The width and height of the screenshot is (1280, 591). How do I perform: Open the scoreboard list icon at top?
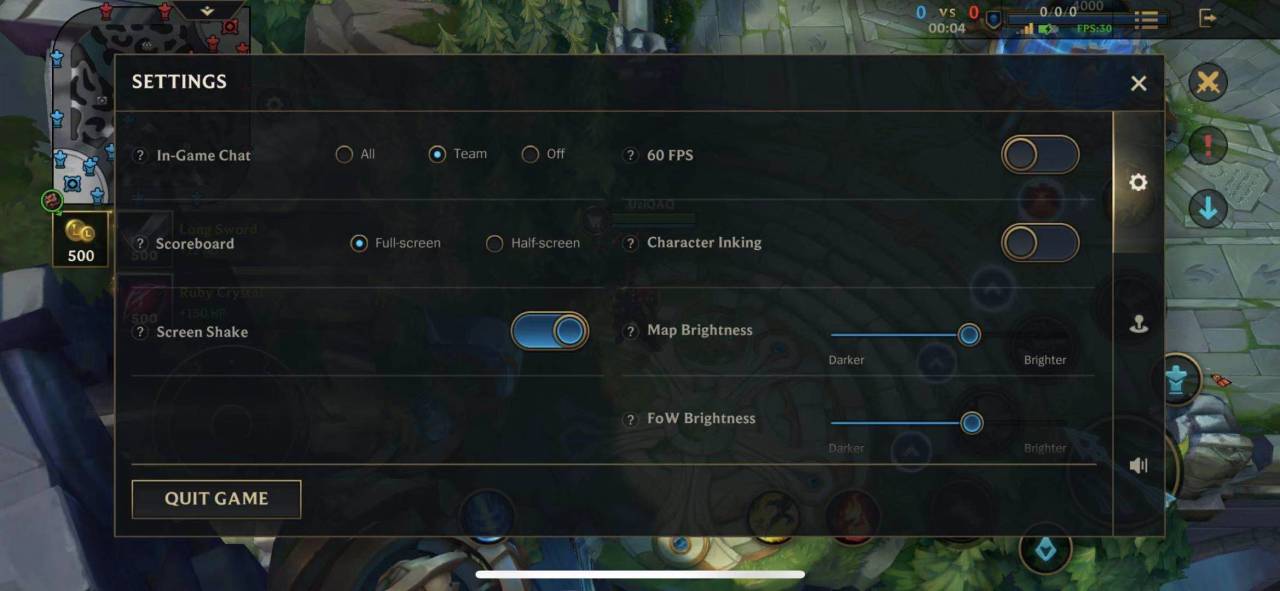tap(1146, 19)
